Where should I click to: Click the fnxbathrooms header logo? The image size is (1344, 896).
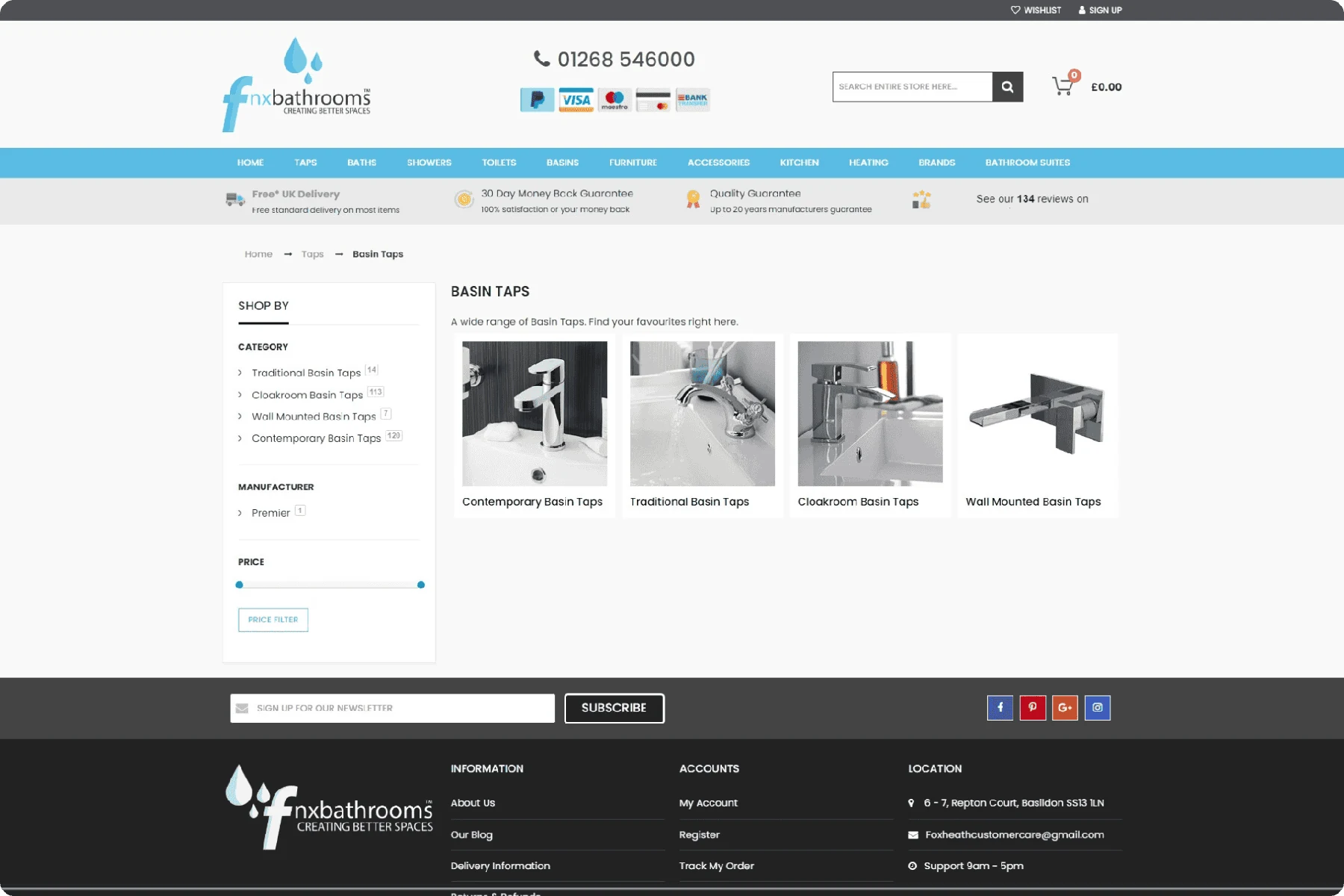point(296,85)
